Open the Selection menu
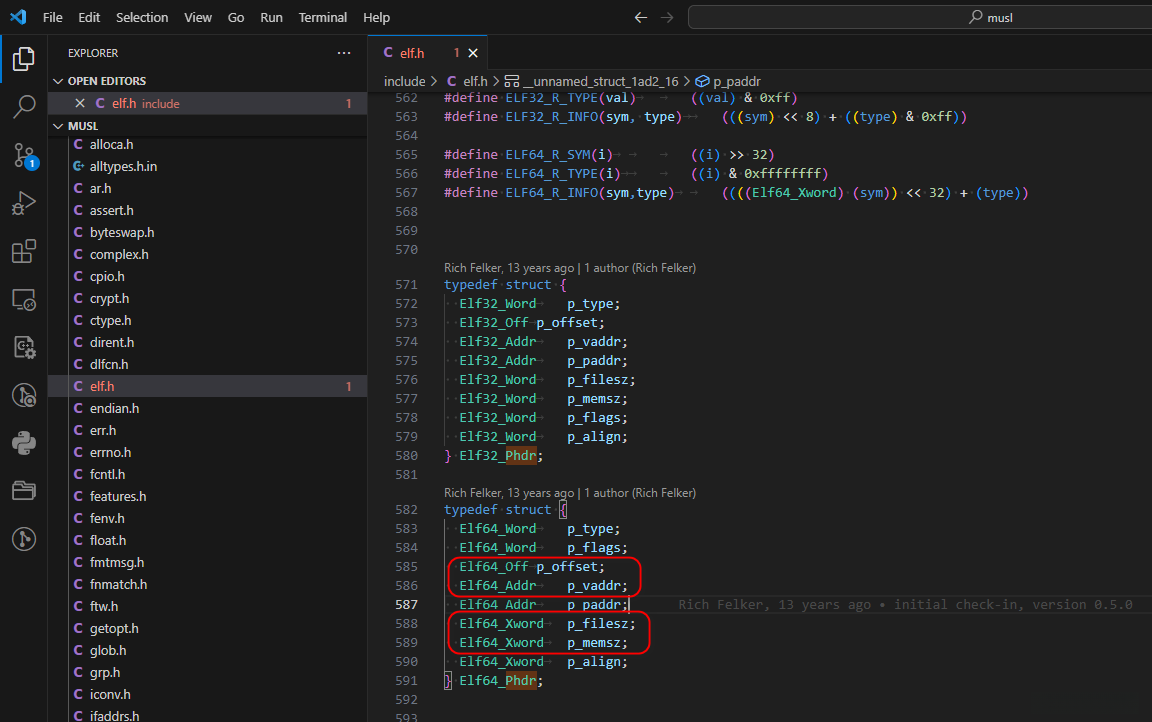Viewport: 1152px width, 722px height. [x=142, y=17]
